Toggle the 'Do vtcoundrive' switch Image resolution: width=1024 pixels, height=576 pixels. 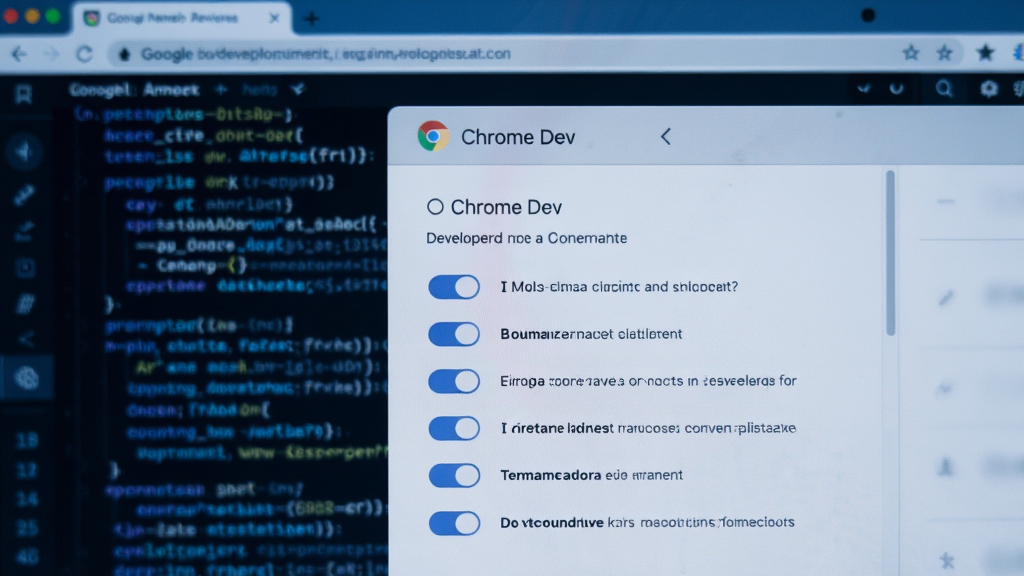coord(454,523)
